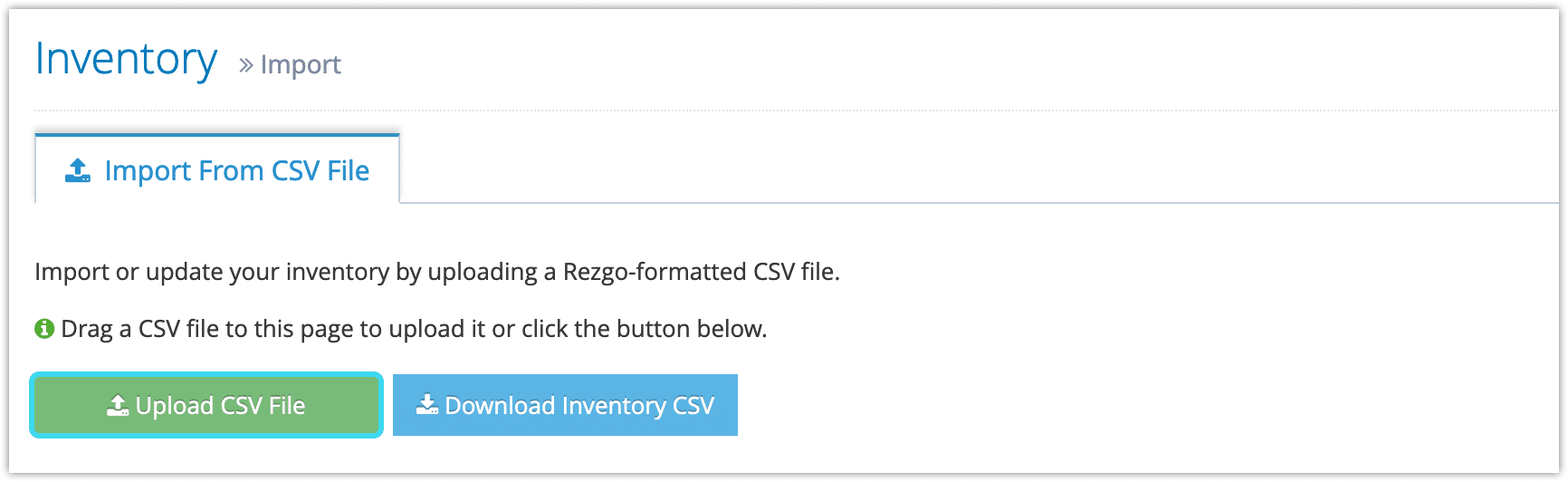Click the 'Download Inventory CSV' text on blue button
The height and width of the screenshot is (482, 1568).
coord(579,405)
